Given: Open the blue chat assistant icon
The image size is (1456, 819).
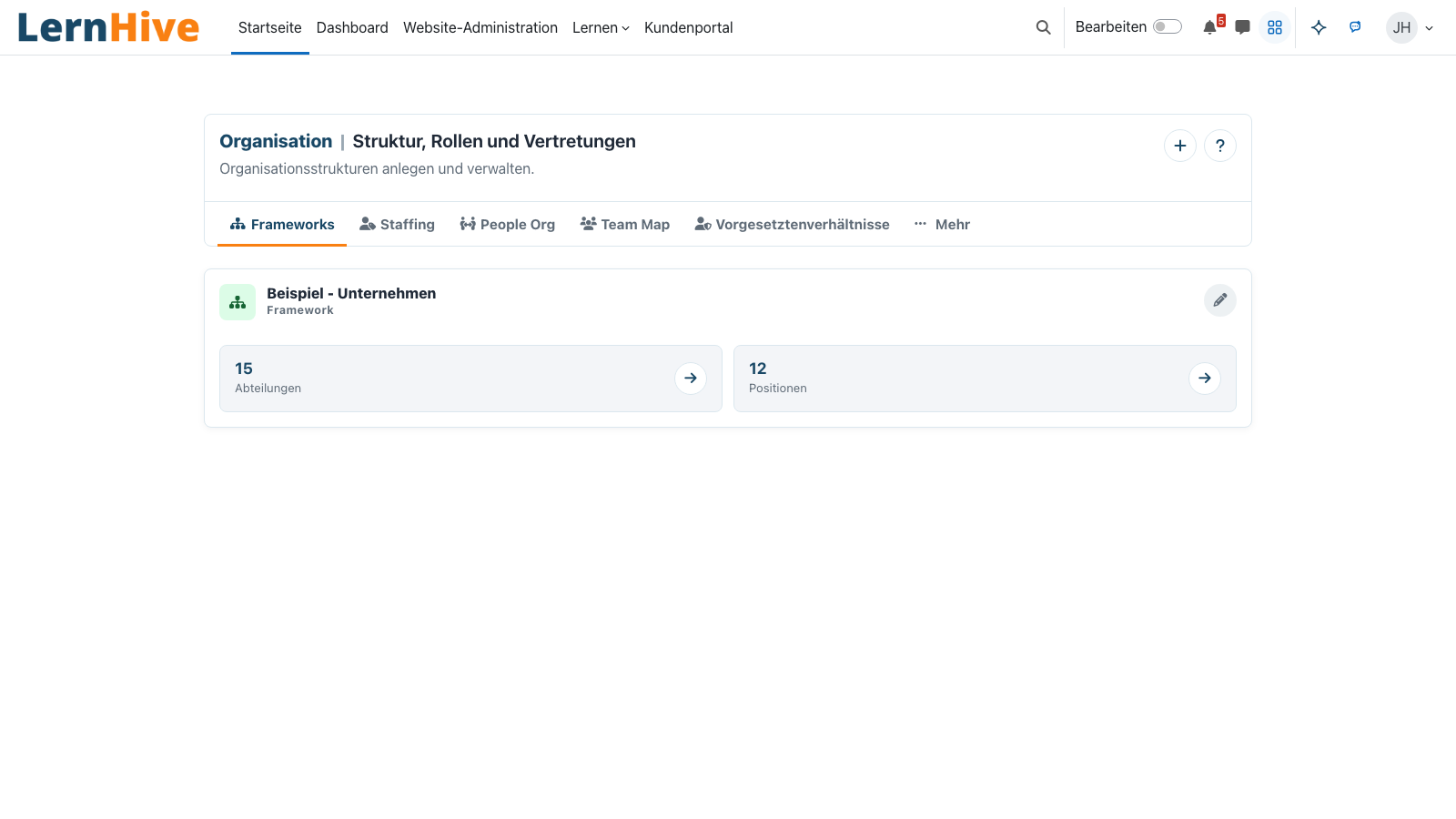Looking at the screenshot, I should (1355, 27).
